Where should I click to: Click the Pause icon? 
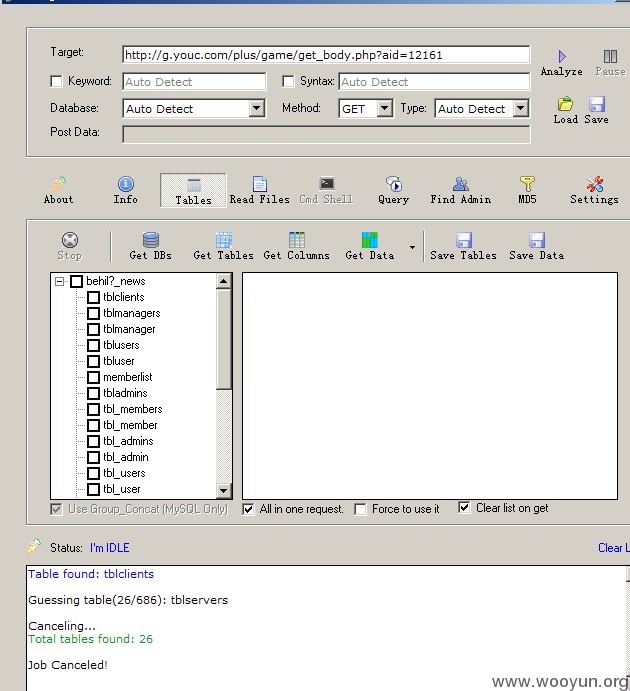[x=610, y=56]
